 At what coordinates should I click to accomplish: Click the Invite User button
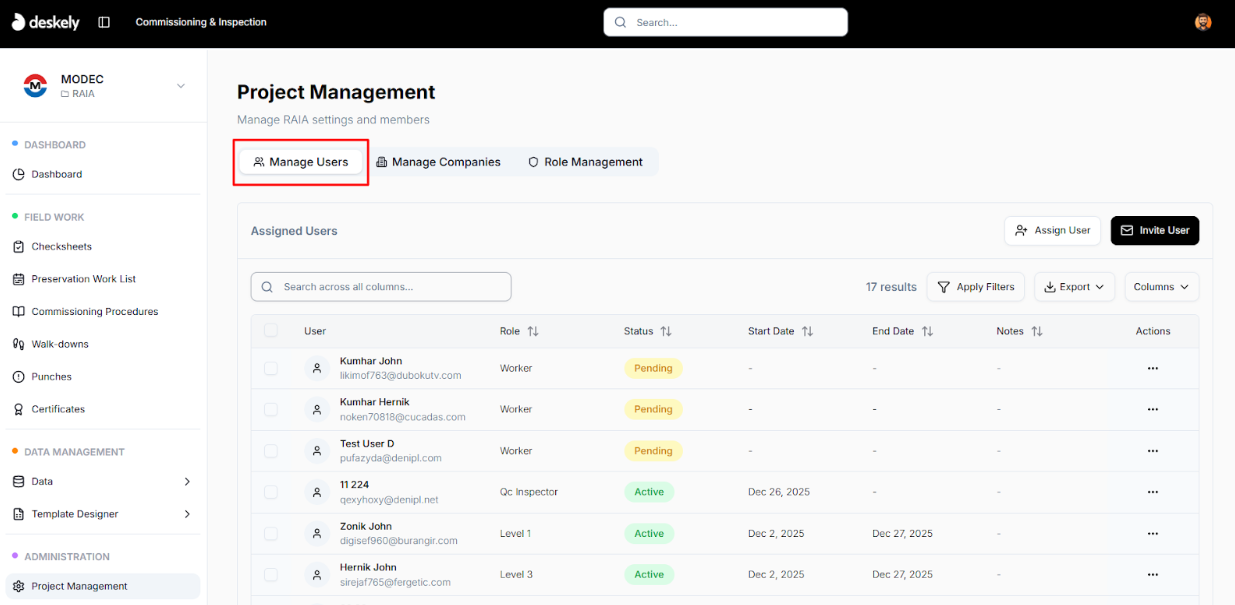coord(1154,230)
